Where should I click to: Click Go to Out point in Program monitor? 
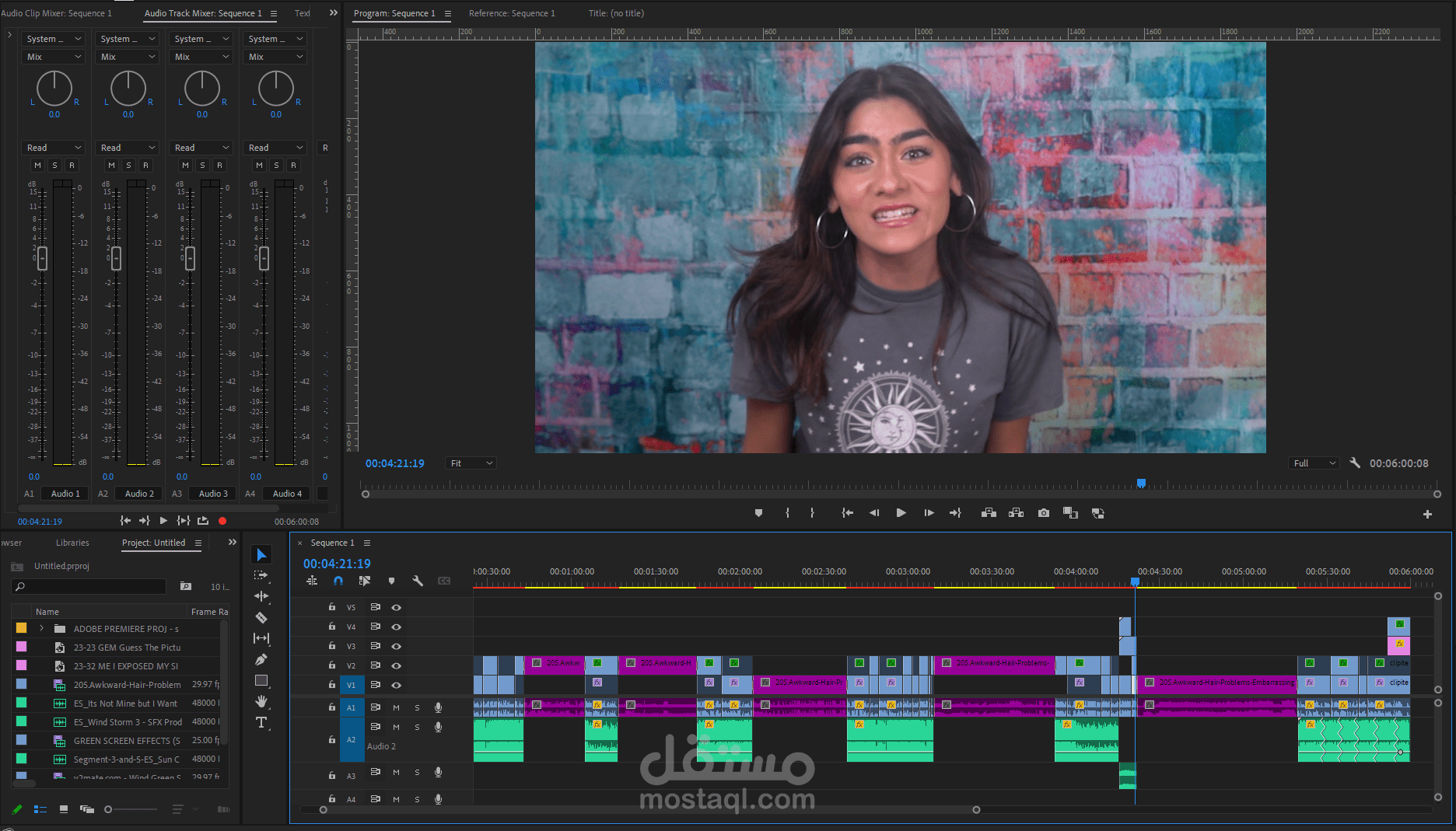(955, 513)
